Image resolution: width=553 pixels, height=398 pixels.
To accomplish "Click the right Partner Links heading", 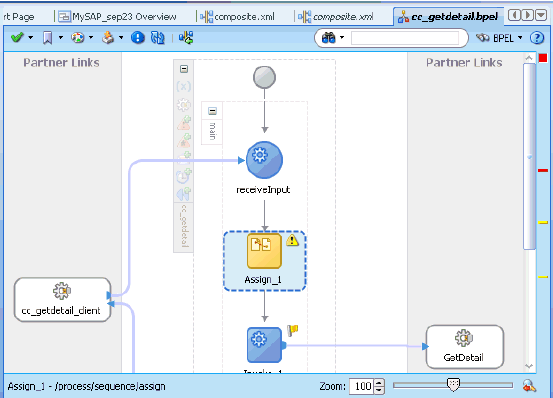I will pyautogui.click(x=464, y=62).
